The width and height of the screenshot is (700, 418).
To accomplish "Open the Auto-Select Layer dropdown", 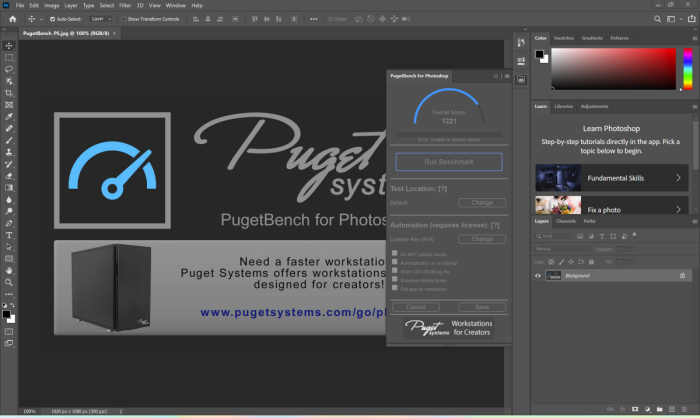I will tap(101, 19).
